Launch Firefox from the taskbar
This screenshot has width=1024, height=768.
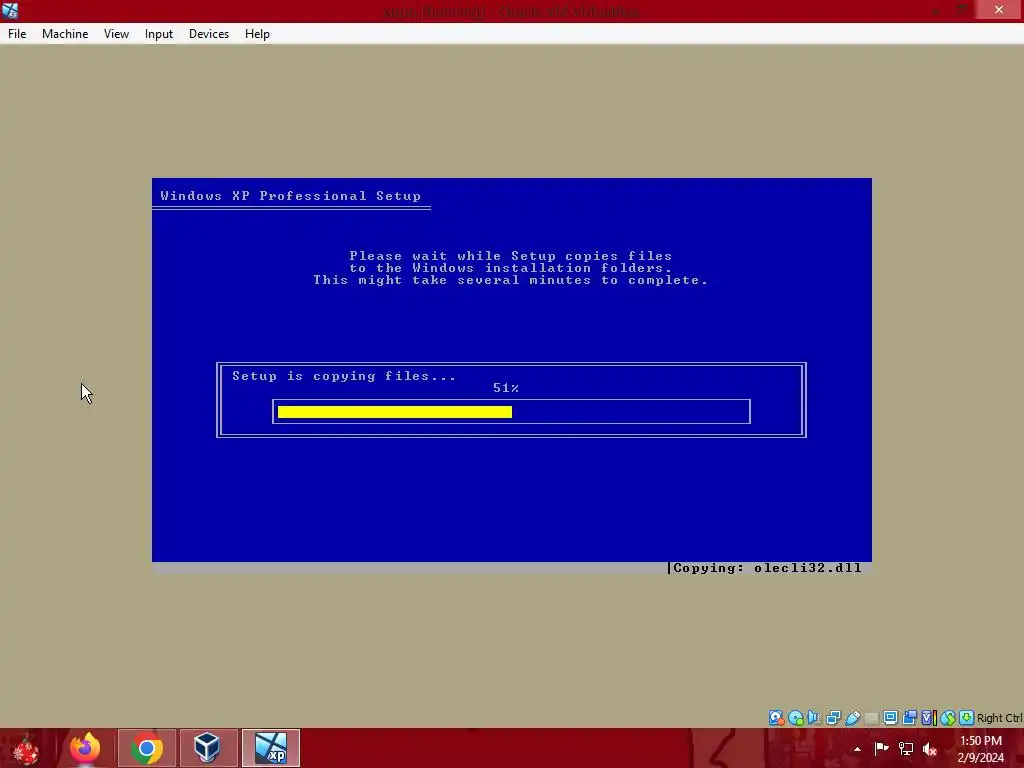85,748
